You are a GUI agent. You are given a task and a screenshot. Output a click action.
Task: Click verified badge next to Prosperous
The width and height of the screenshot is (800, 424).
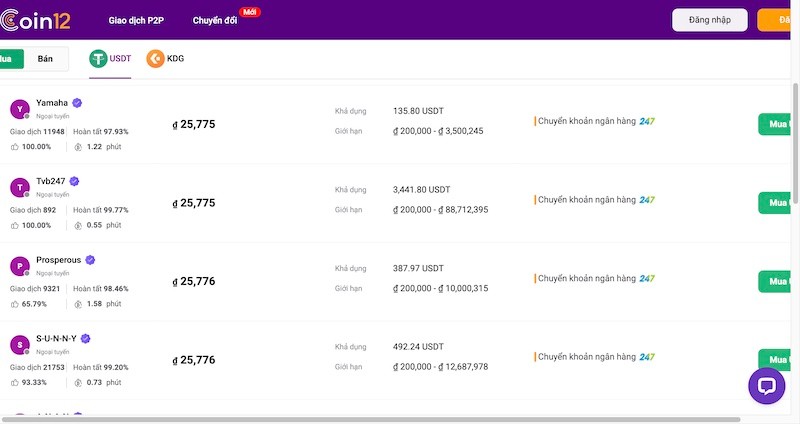click(90, 260)
